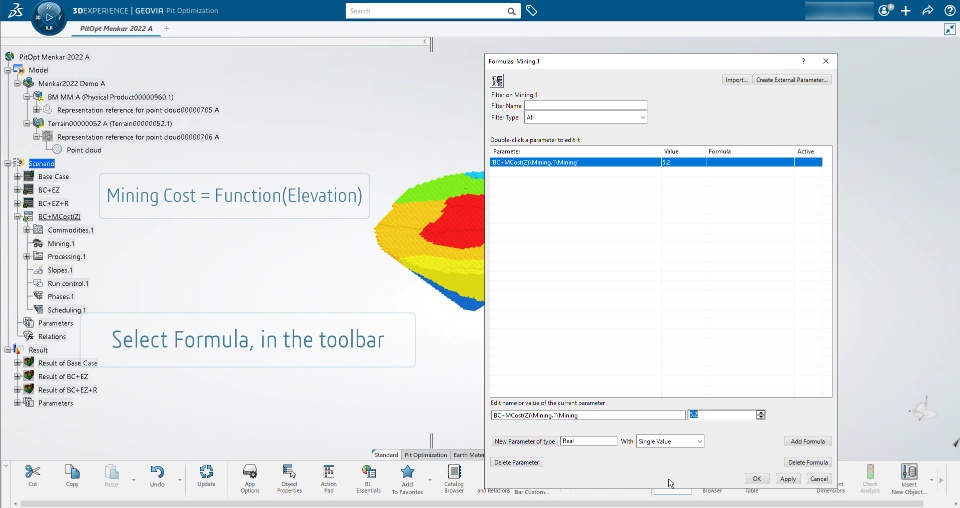This screenshot has width=960, height=508.
Task: Select Relations in the tree
Action: pyautogui.click(x=52, y=337)
